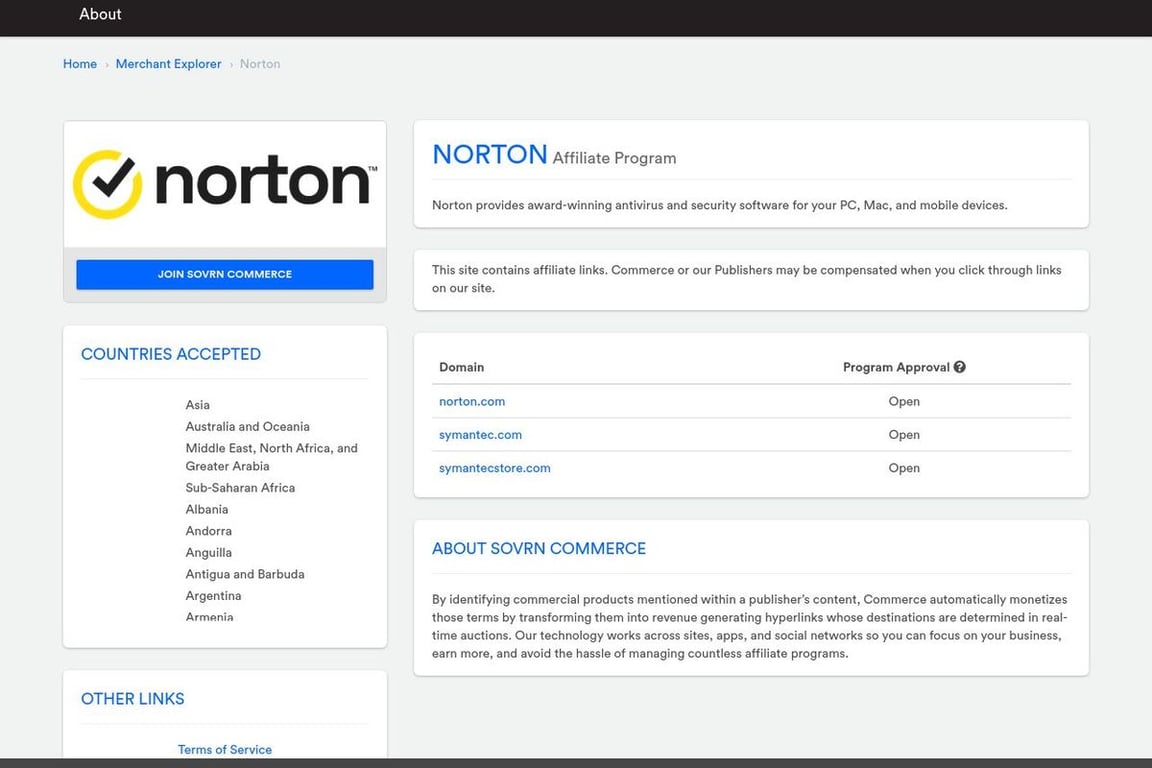
Task: Click the About Sovrn Commerce heading
Action: (539, 548)
